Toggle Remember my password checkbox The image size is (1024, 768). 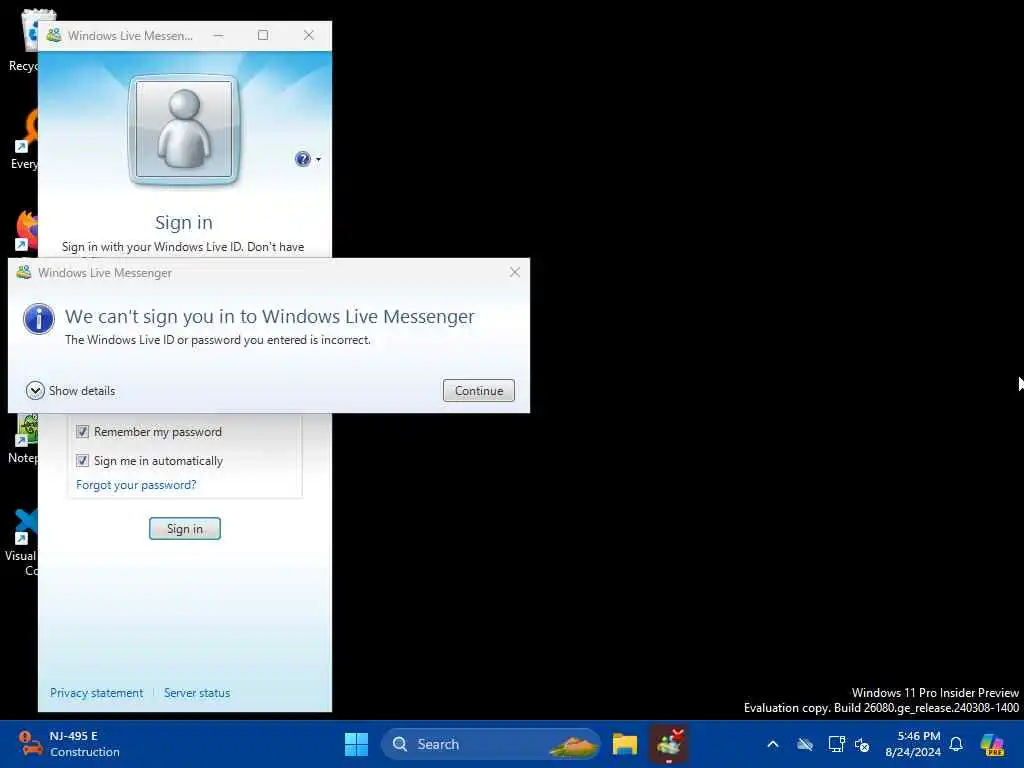[x=82, y=432]
